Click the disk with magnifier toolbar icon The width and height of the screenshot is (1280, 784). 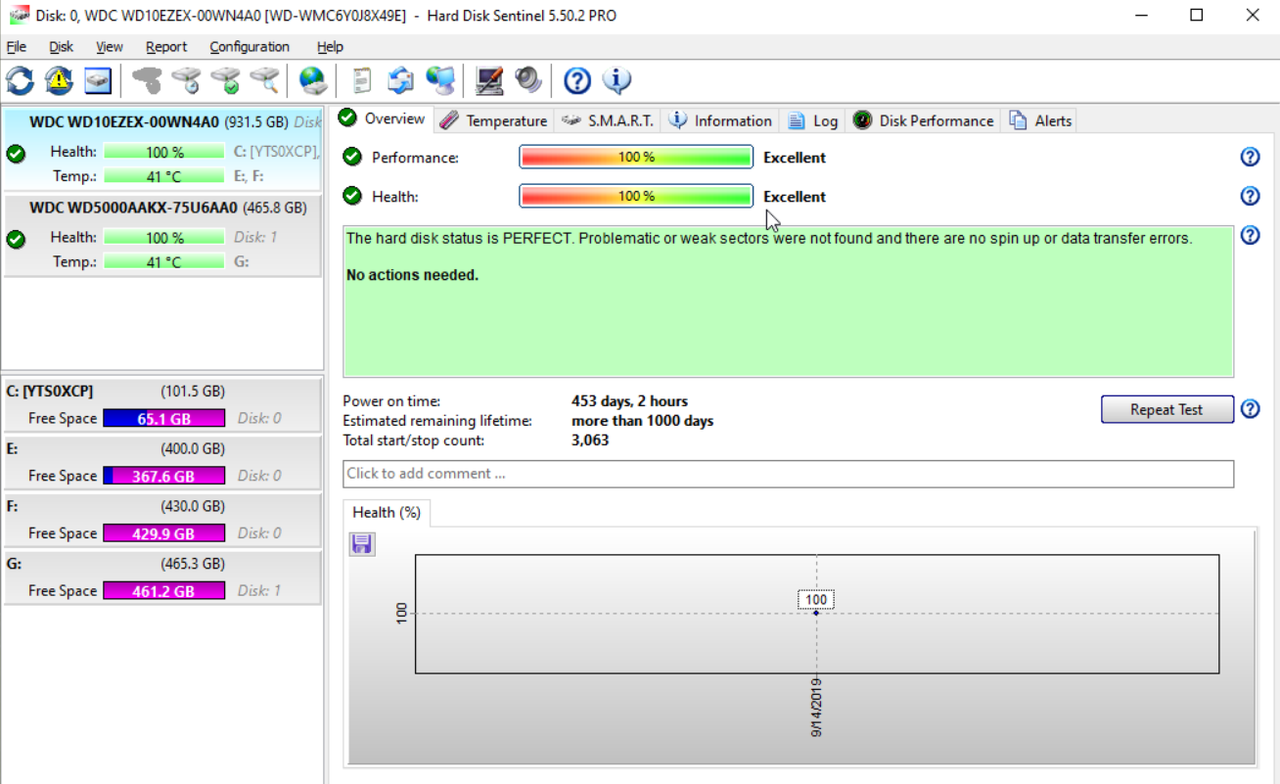click(264, 81)
